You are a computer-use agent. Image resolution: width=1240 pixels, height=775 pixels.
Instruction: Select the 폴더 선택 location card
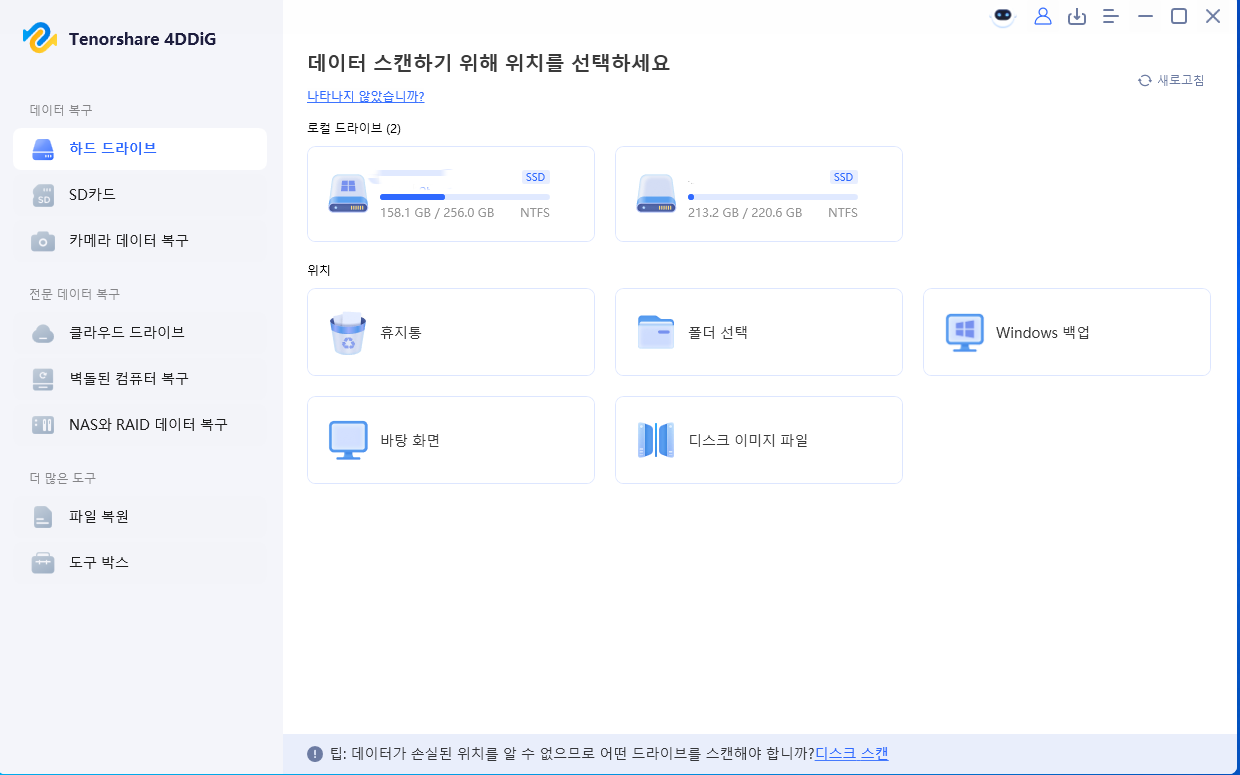click(x=759, y=332)
